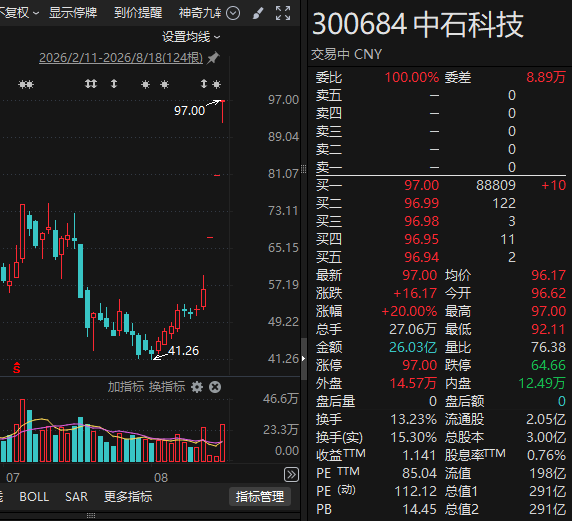Open the drawing brush tool

[258, 13]
